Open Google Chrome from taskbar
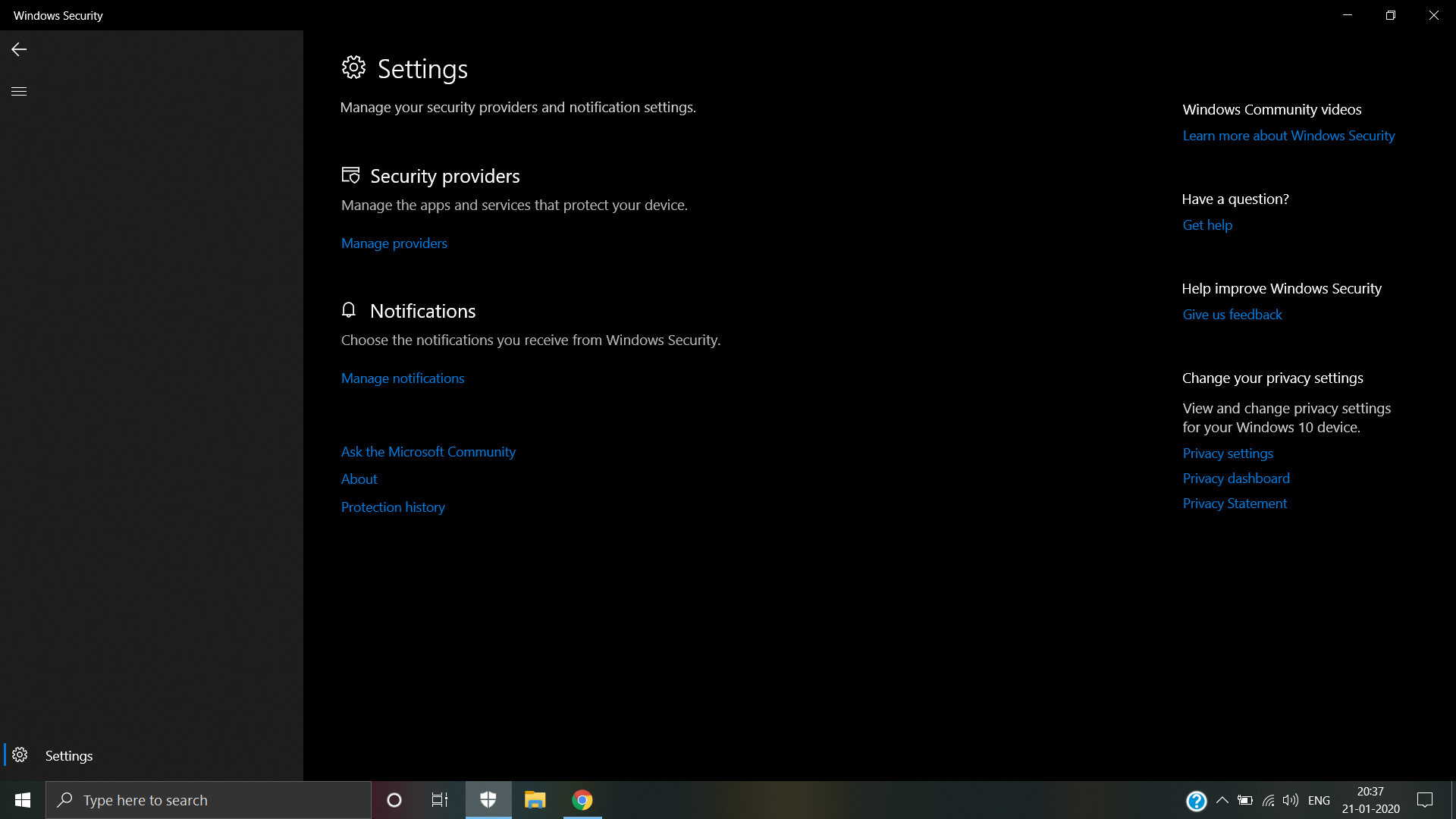Viewport: 1456px width, 819px height. (582, 800)
